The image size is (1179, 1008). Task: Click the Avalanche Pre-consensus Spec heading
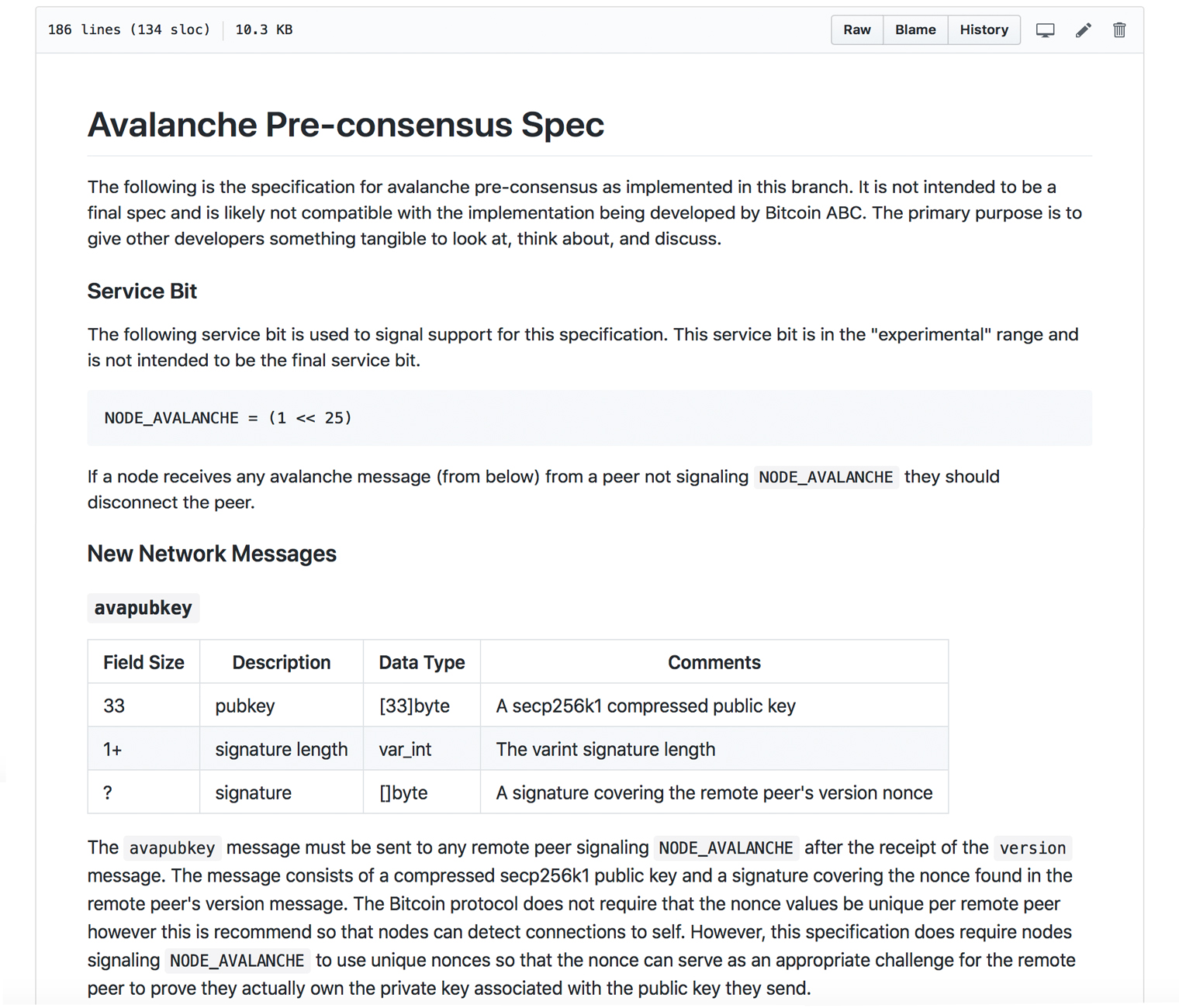(346, 124)
